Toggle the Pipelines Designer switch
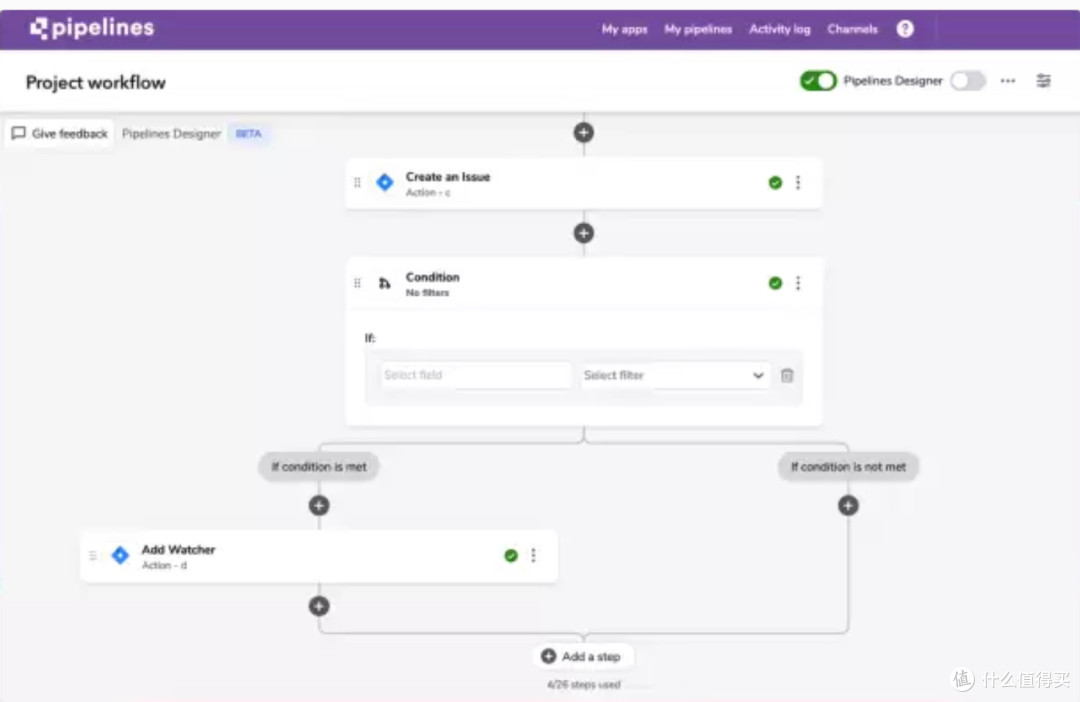Viewport: 1080px width, 702px height. pyautogui.click(x=968, y=81)
